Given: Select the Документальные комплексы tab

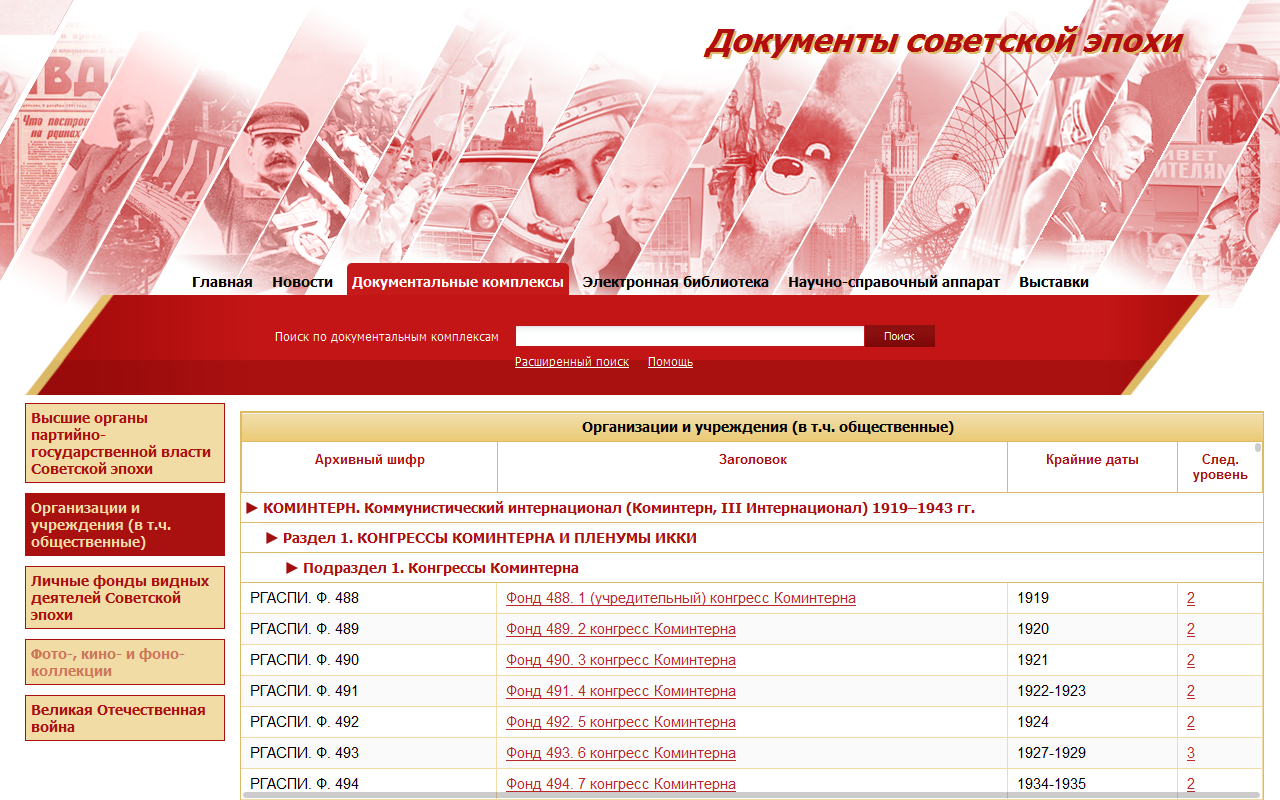Looking at the screenshot, I should [458, 280].
